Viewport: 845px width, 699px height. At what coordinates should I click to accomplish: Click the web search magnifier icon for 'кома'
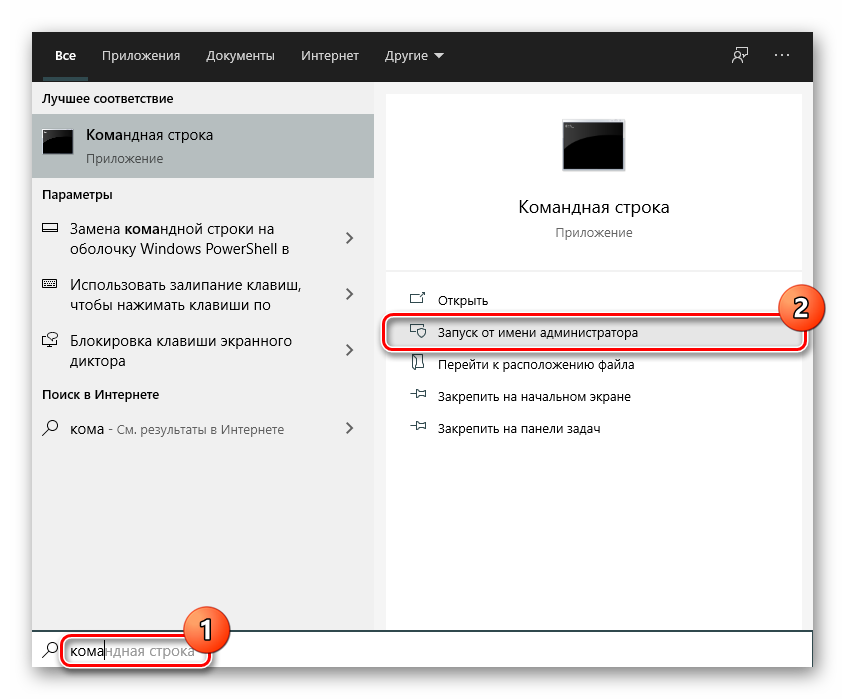point(51,428)
